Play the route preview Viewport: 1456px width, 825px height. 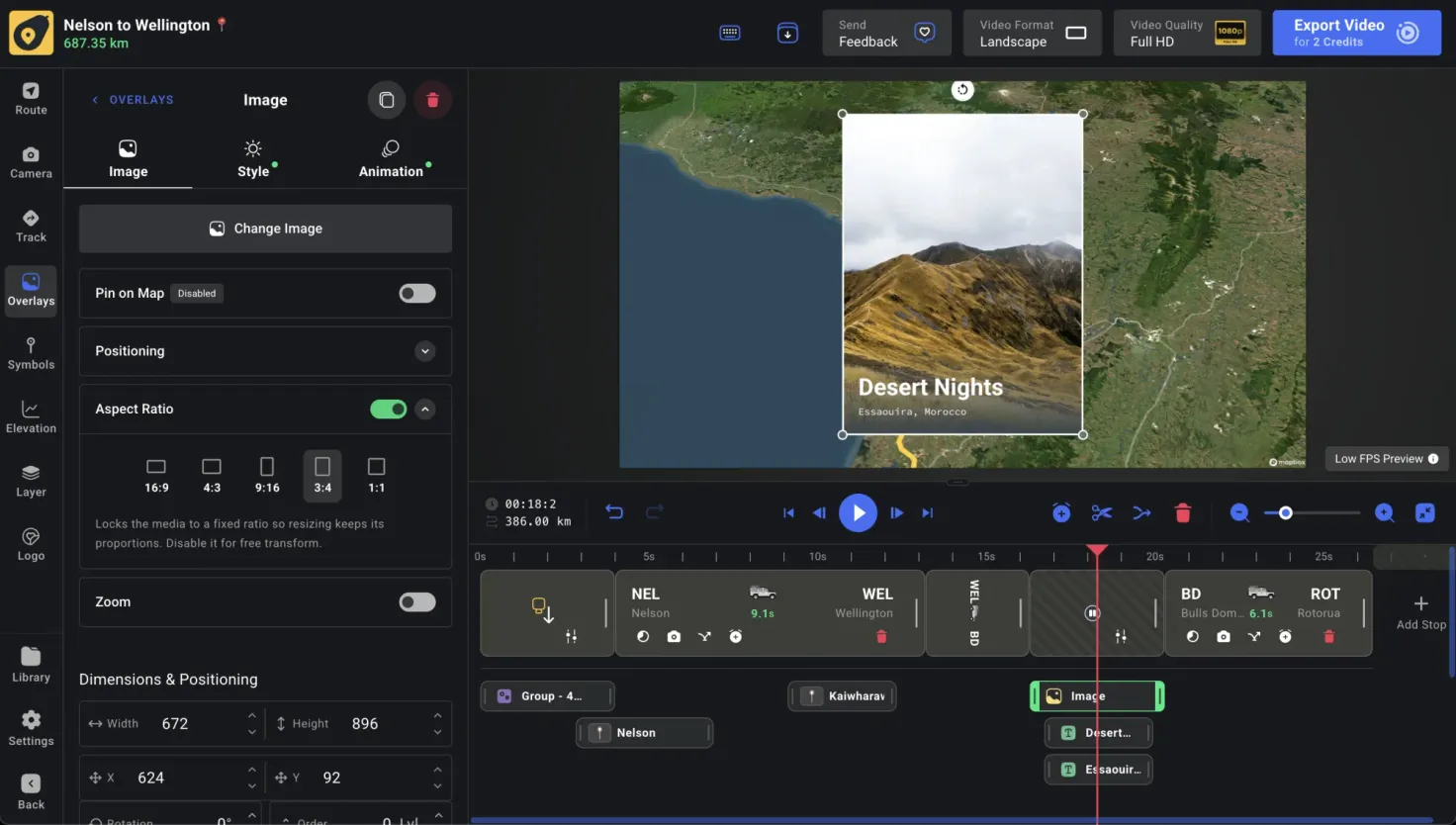point(859,512)
